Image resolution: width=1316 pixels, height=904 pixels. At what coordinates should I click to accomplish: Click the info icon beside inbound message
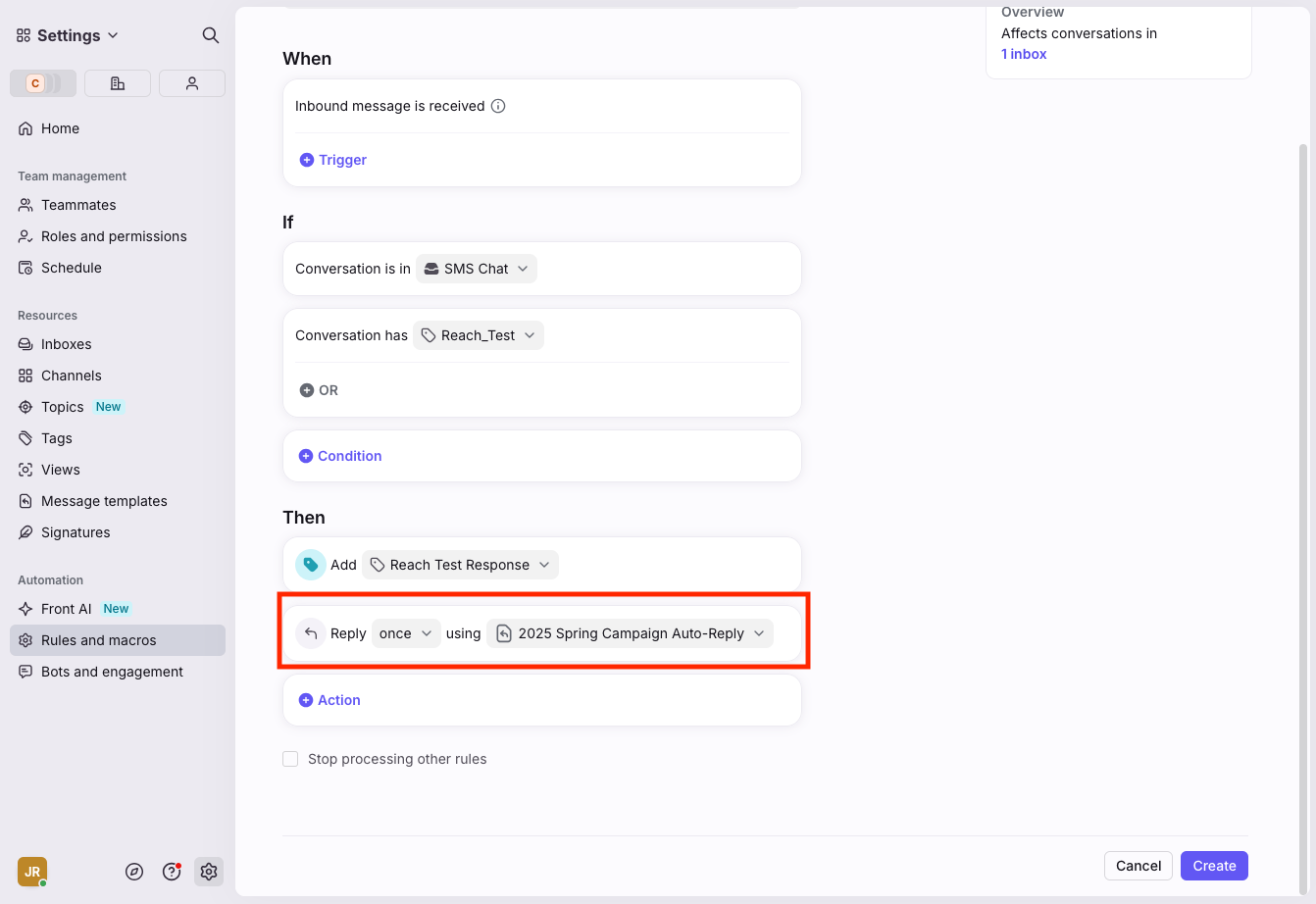click(x=498, y=106)
